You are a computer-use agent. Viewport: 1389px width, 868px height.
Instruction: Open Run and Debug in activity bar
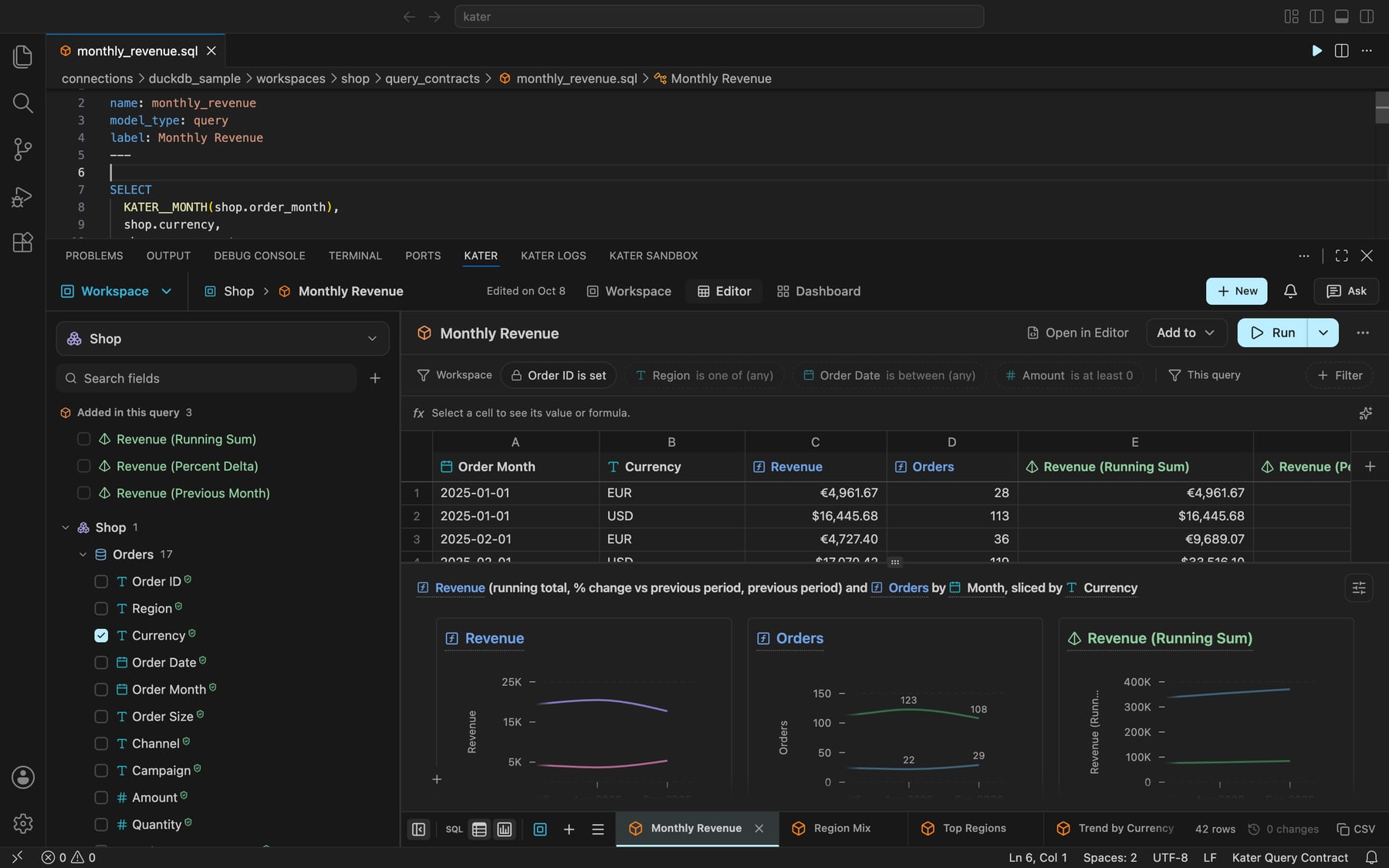click(x=23, y=197)
